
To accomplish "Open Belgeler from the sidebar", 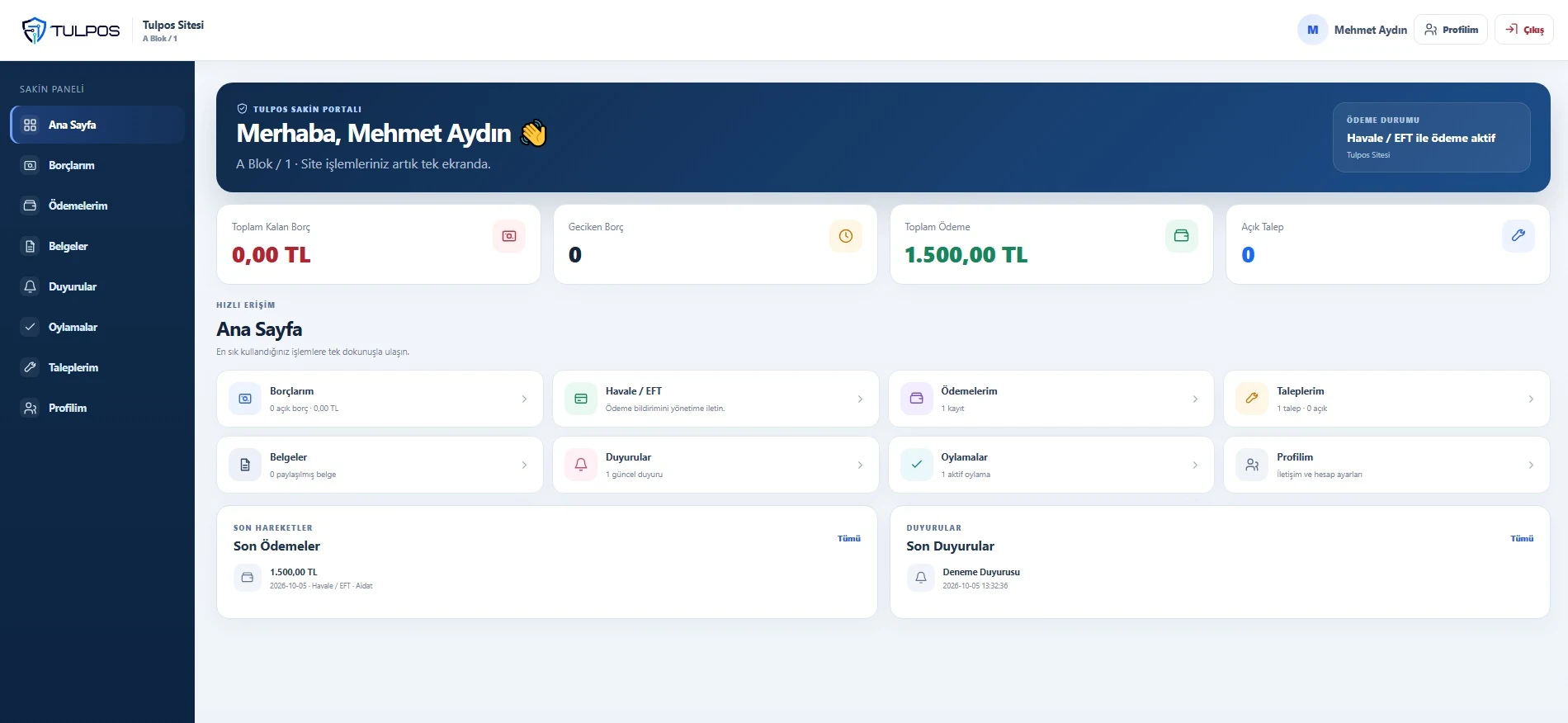I will (x=97, y=246).
